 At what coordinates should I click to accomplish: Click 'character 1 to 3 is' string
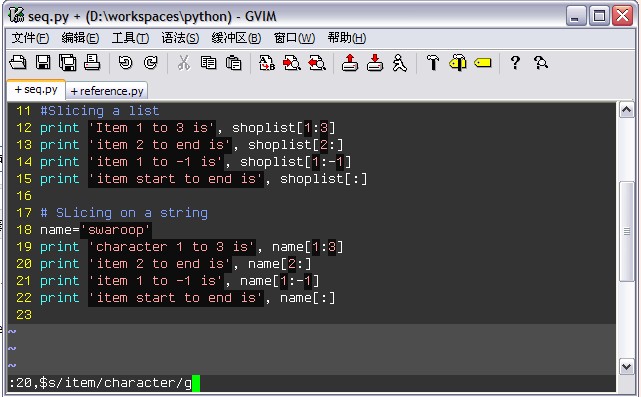(x=172, y=247)
